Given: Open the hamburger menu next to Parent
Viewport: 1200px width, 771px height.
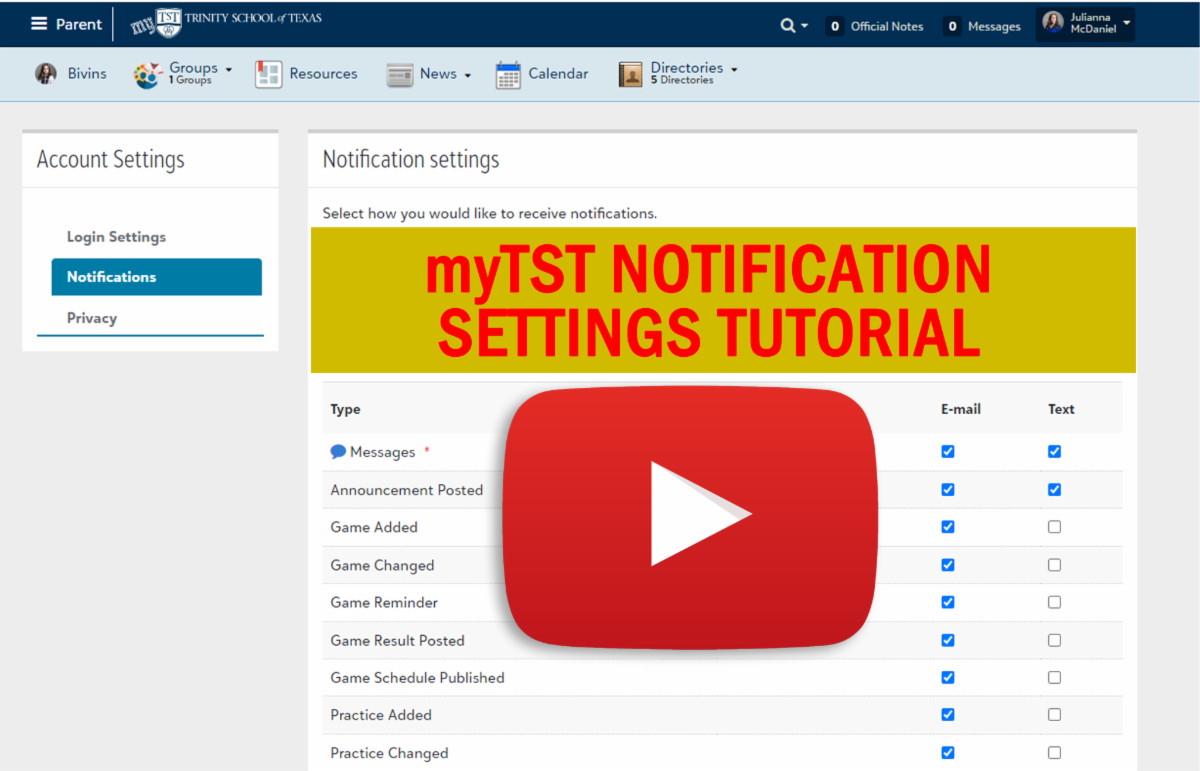Looking at the screenshot, I should pyautogui.click(x=39, y=24).
